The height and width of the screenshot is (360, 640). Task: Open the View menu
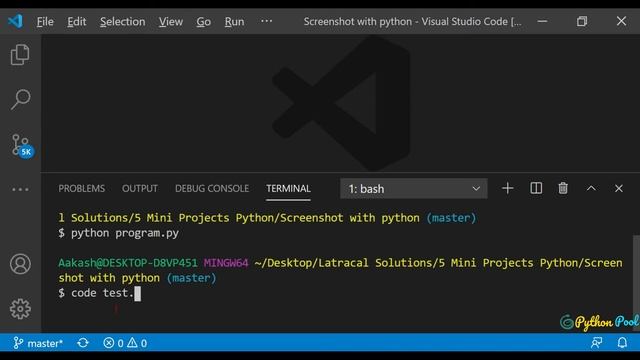[171, 21]
